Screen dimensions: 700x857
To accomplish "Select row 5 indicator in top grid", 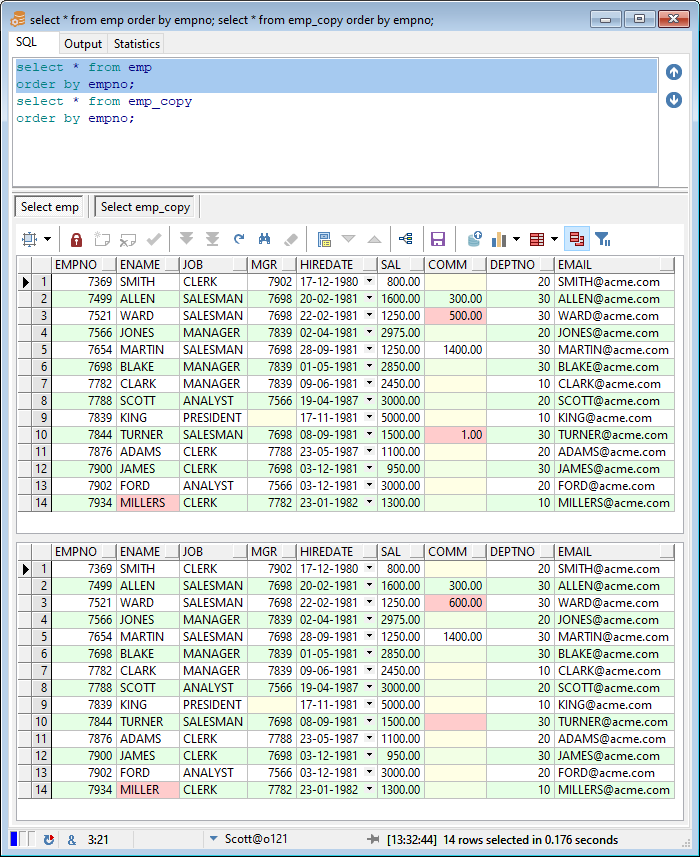I will click(42, 349).
